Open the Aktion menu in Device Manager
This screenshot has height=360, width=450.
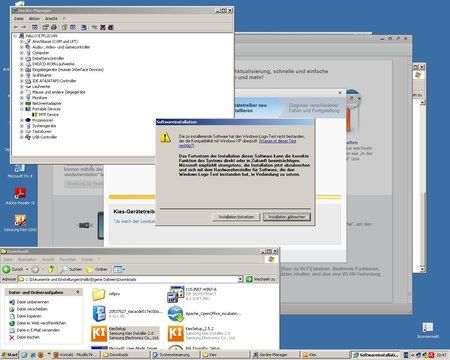[34, 19]
